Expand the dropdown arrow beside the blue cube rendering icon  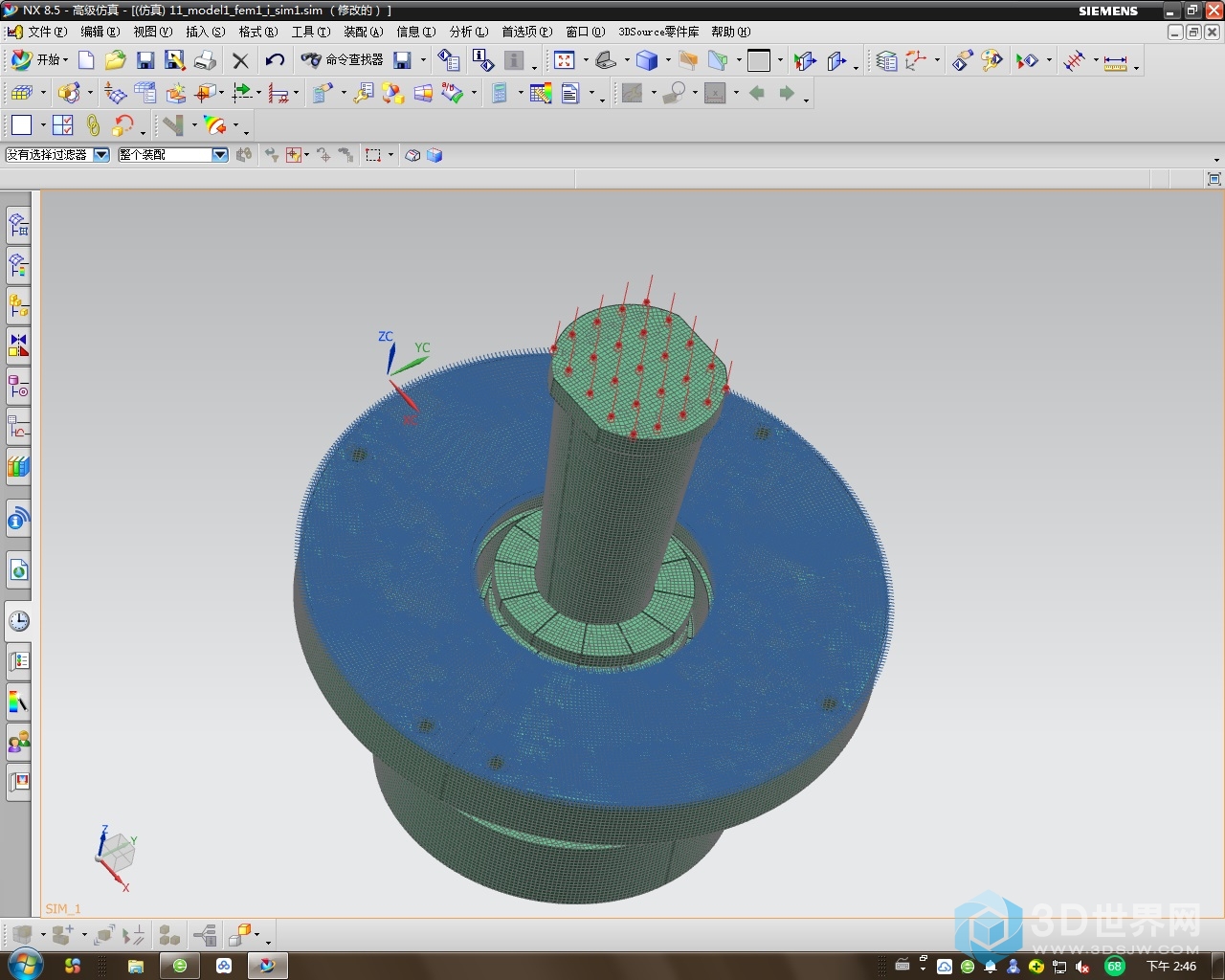[x=668, y=60]
